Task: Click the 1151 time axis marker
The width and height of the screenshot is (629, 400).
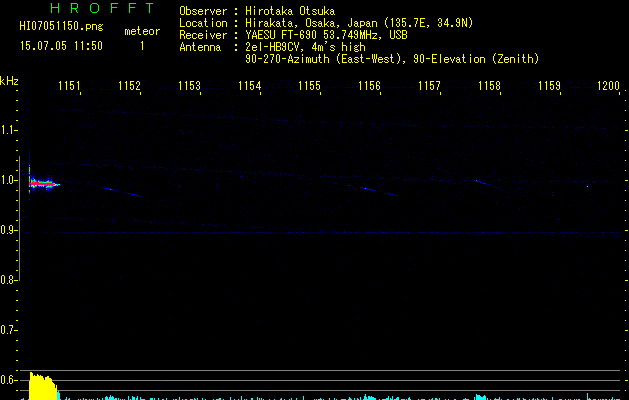Action: [69, 86]
